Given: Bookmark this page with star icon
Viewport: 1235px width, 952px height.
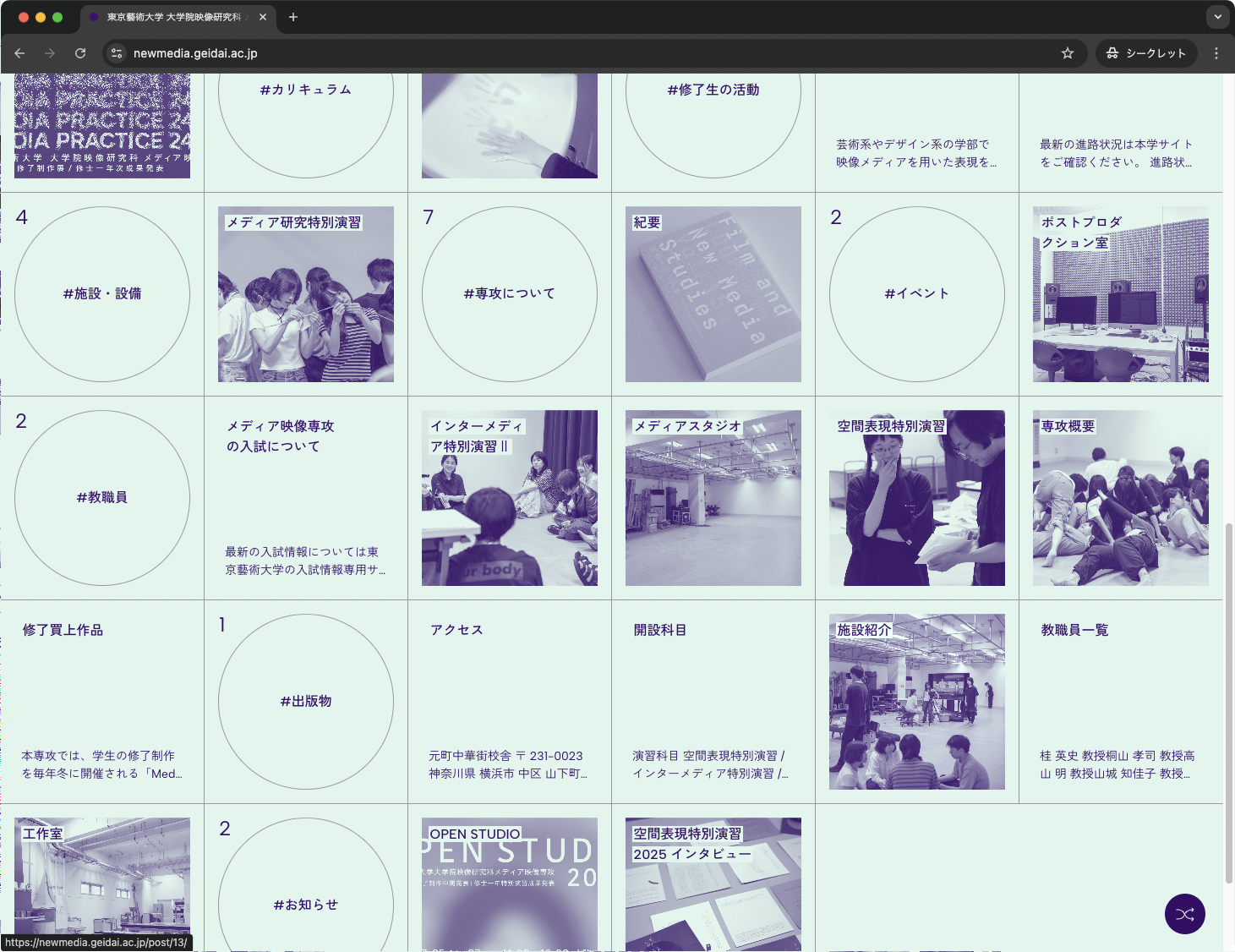Looking at the screenshot, I should 1068,53.
